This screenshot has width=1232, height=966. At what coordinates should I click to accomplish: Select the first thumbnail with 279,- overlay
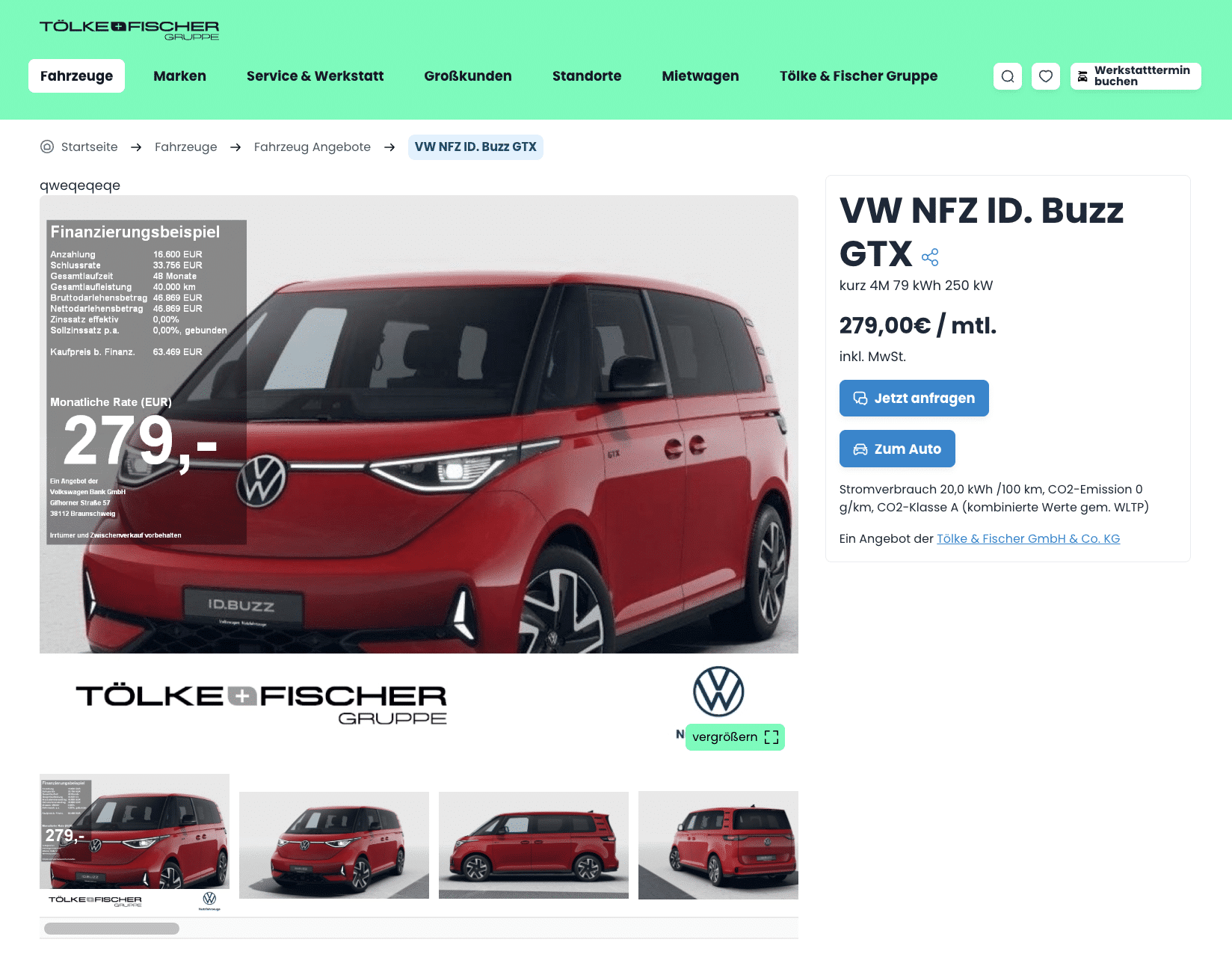click(135, 843)
